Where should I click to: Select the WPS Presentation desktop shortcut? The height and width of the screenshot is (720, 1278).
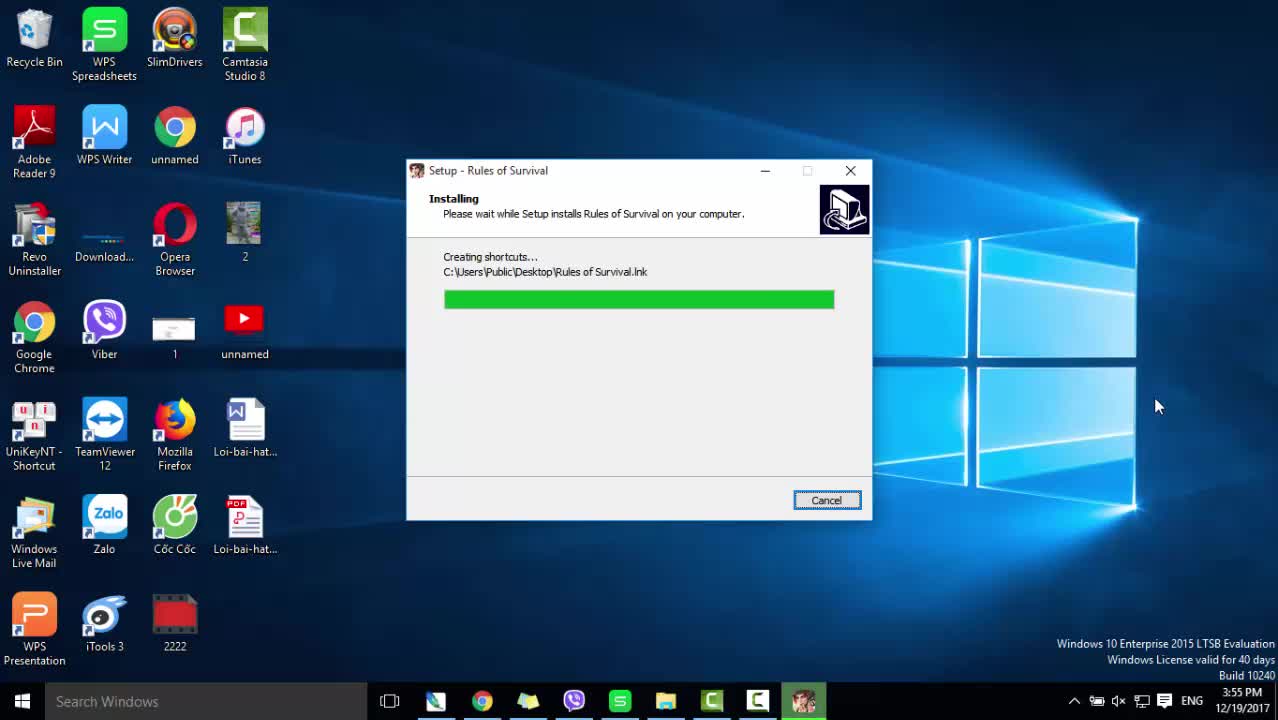34,630
